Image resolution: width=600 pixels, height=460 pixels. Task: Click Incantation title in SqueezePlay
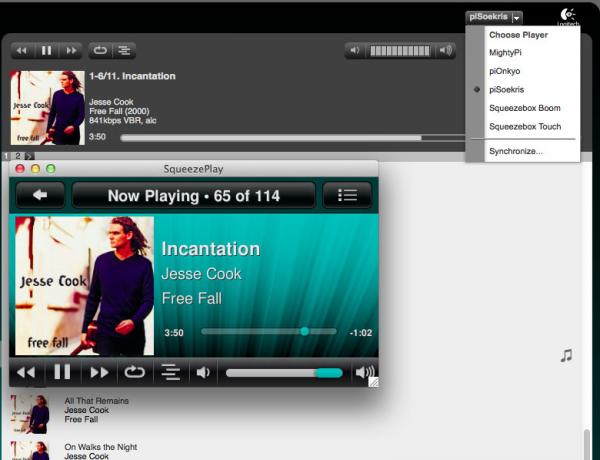point(211,249)
